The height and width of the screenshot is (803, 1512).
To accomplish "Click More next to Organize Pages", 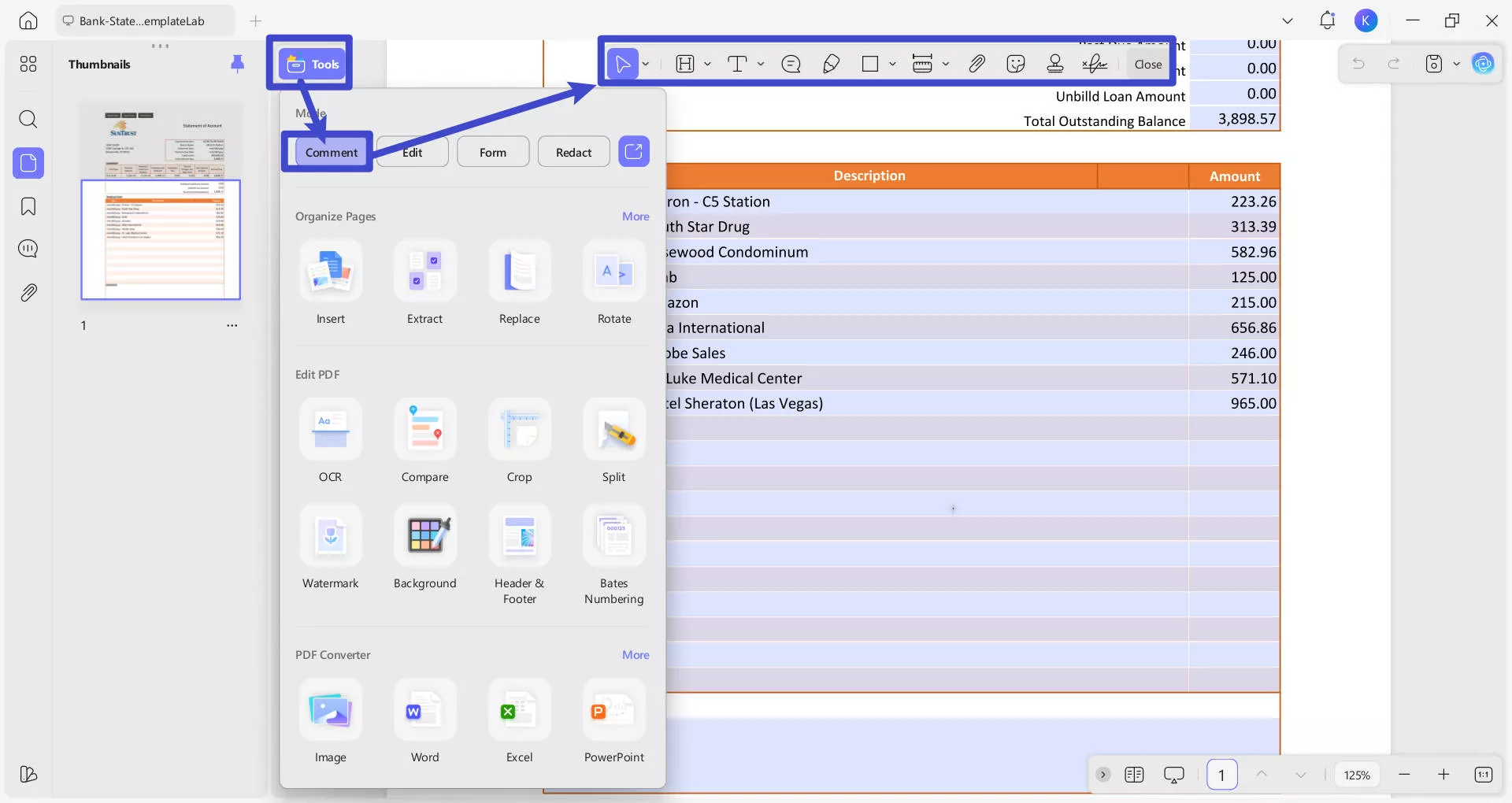I will pyautogui.click(x=636, y=216).
